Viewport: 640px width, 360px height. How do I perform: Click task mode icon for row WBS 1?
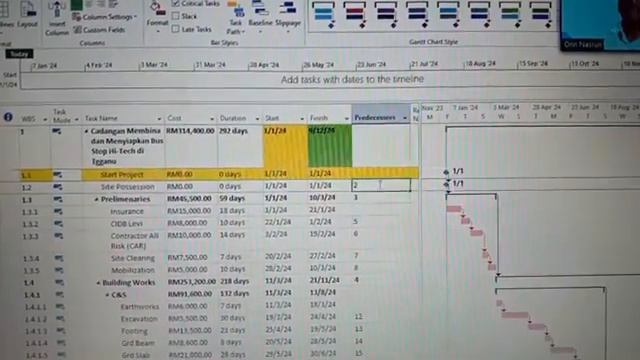point(57,131)
